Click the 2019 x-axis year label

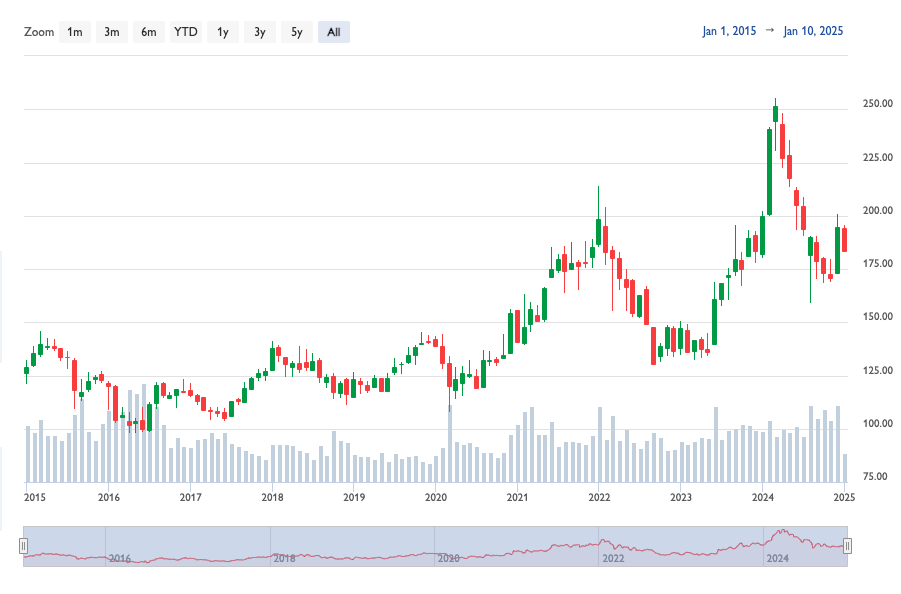point(354,497)
